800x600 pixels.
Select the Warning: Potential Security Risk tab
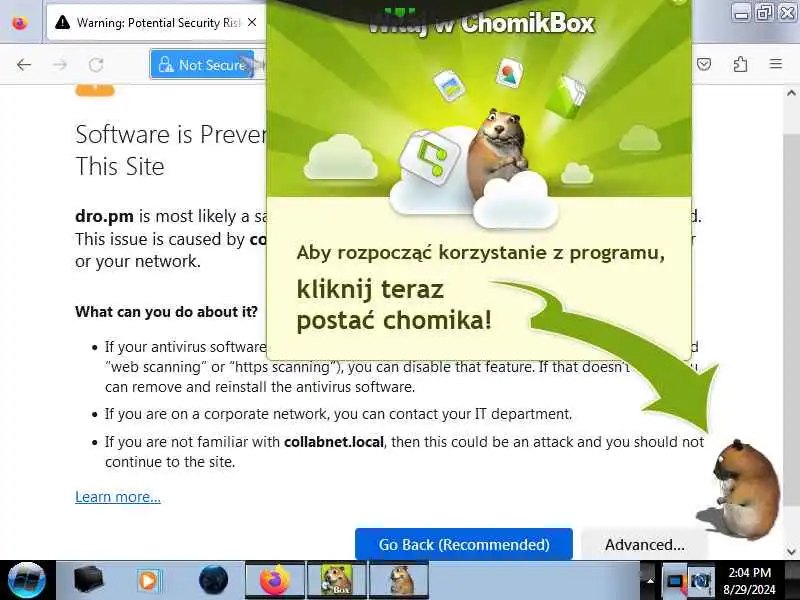(x=156, y=22)
